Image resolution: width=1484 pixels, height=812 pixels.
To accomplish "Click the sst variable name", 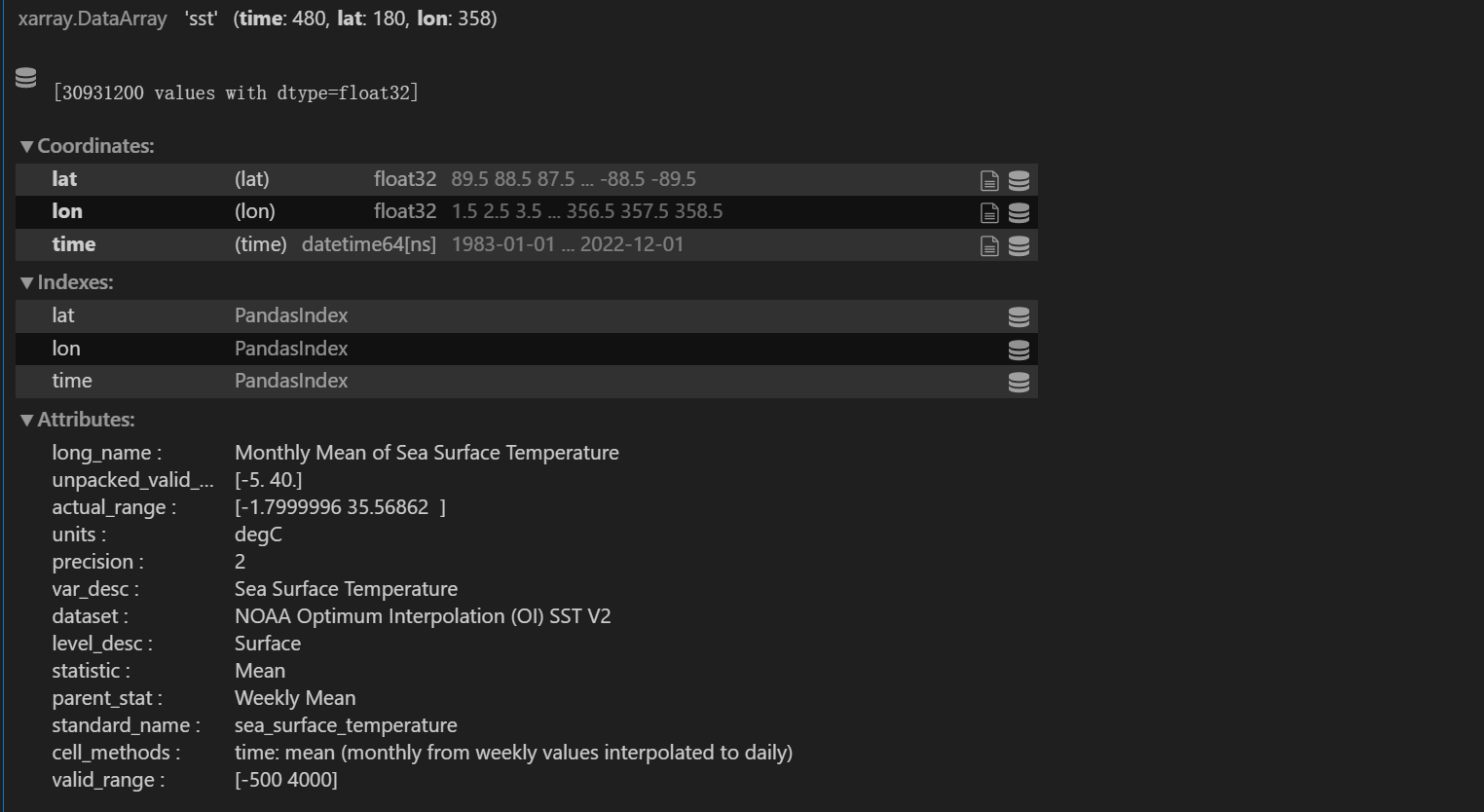I will click(201, 18).
